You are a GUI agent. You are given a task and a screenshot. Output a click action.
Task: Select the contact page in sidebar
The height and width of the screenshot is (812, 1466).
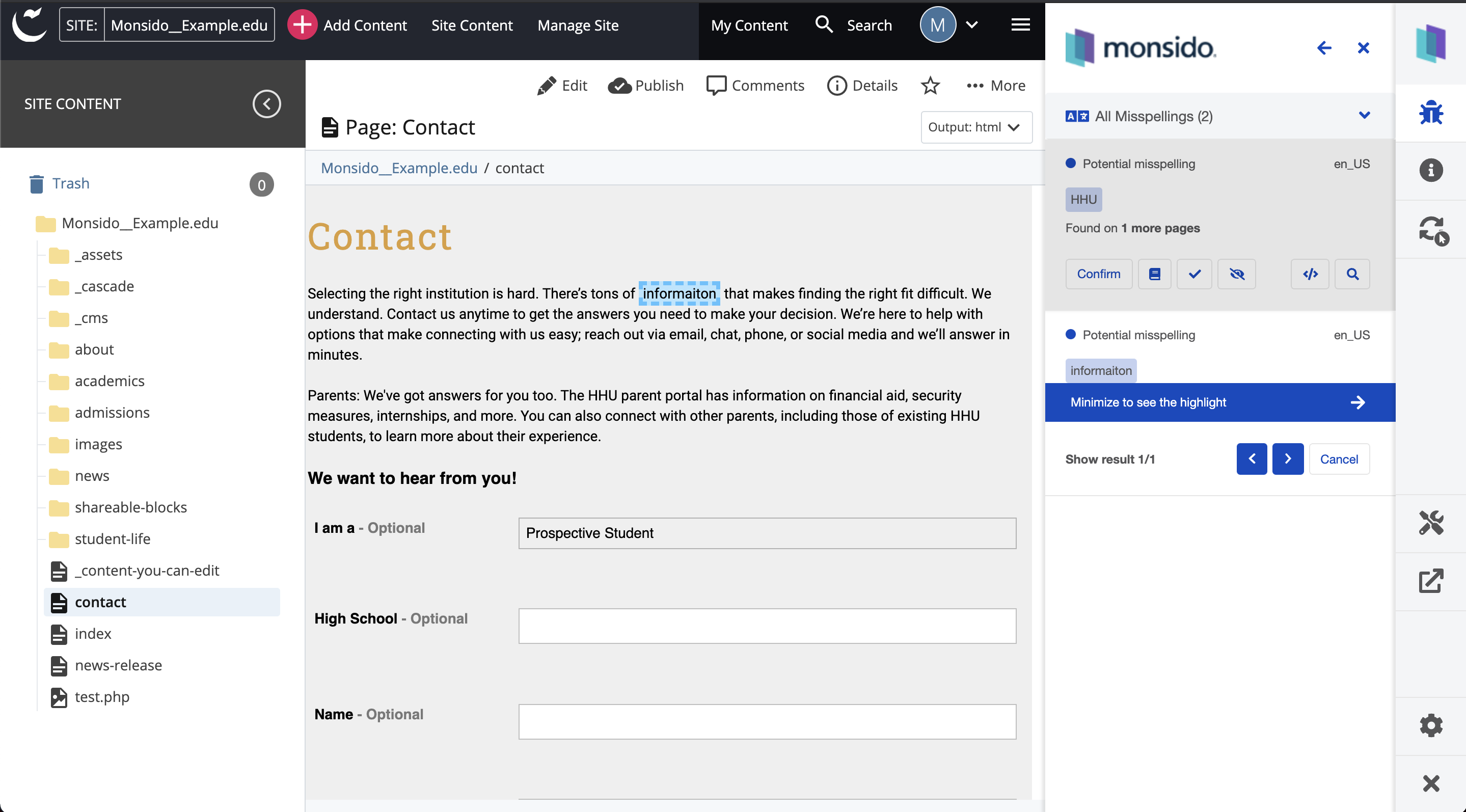100,601
